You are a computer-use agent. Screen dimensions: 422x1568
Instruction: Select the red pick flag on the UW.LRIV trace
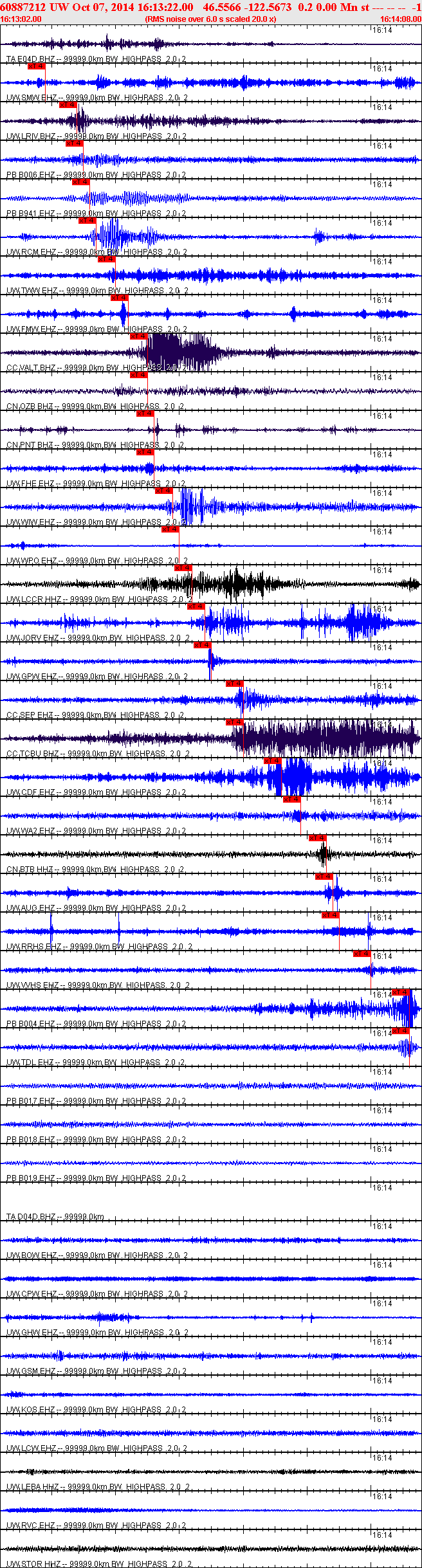pyautogui.click(x=68, y=105)
